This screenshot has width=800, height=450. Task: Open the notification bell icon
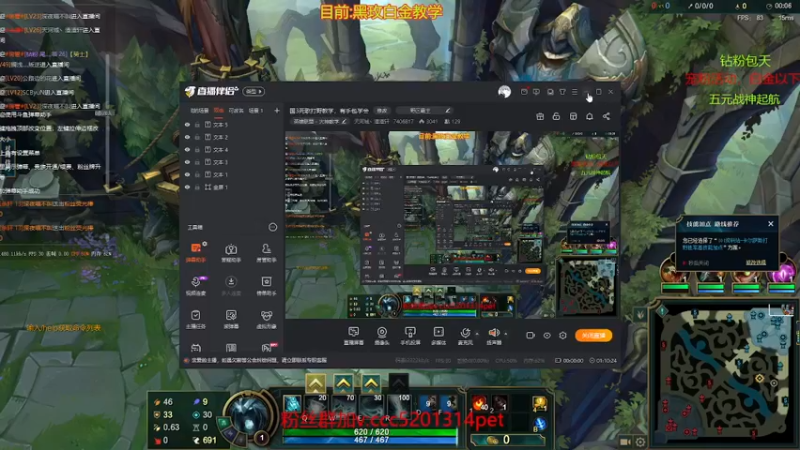click(x=589, y=116)
